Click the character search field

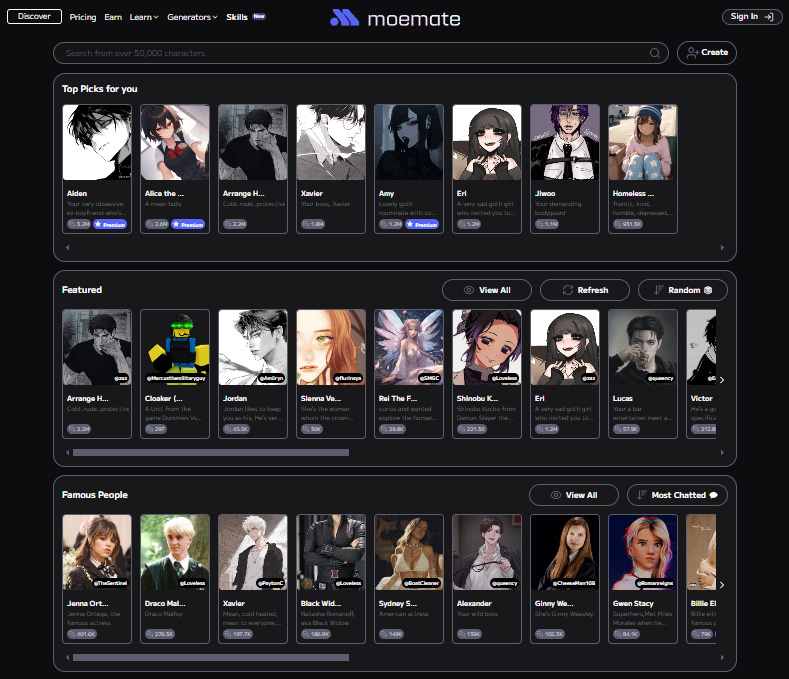coord(360,53)
